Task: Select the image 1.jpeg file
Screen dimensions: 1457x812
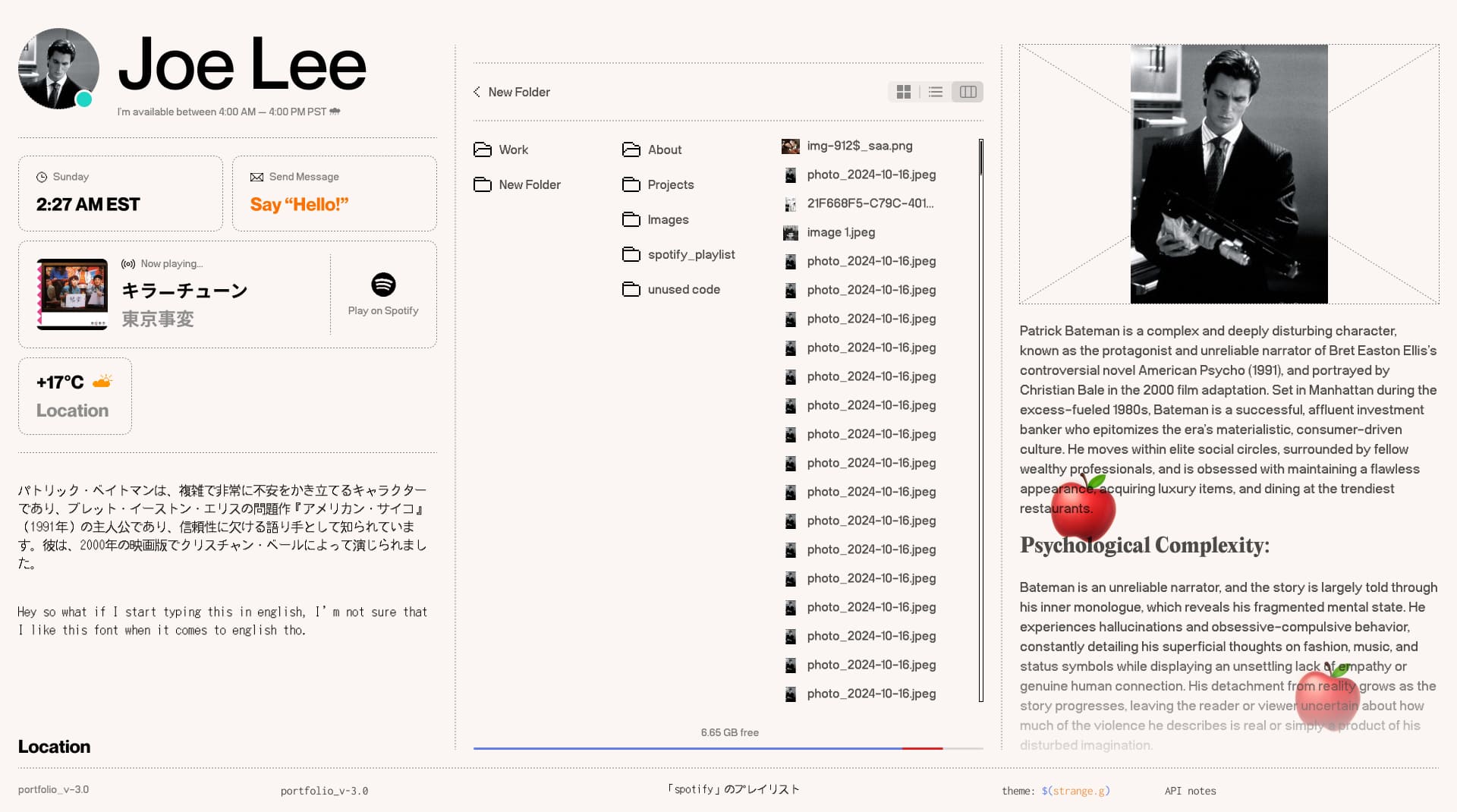Action: coord(840,232)
